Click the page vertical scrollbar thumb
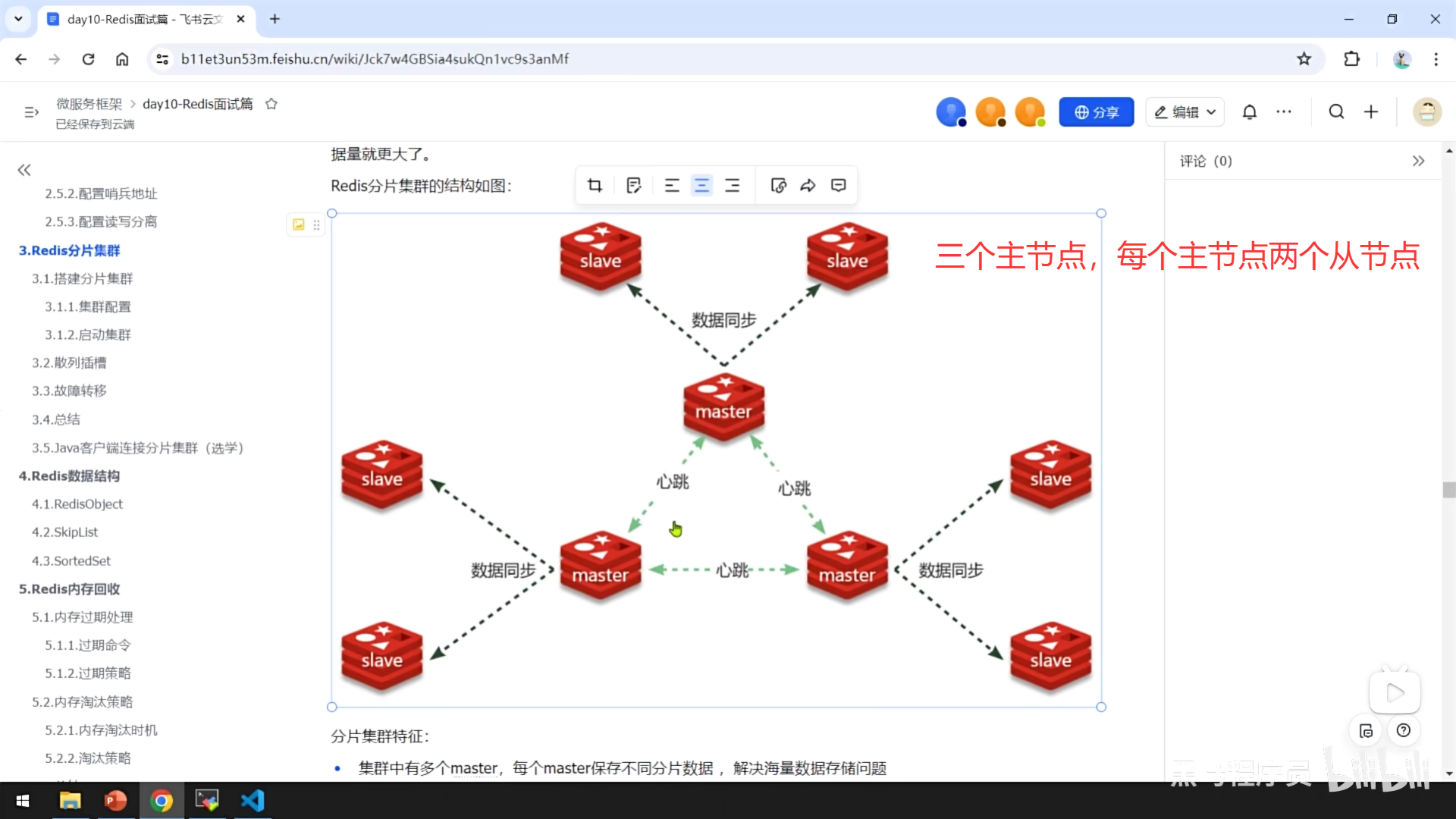Viewport: 1456px width, 819px height. tap(1449, 490)
